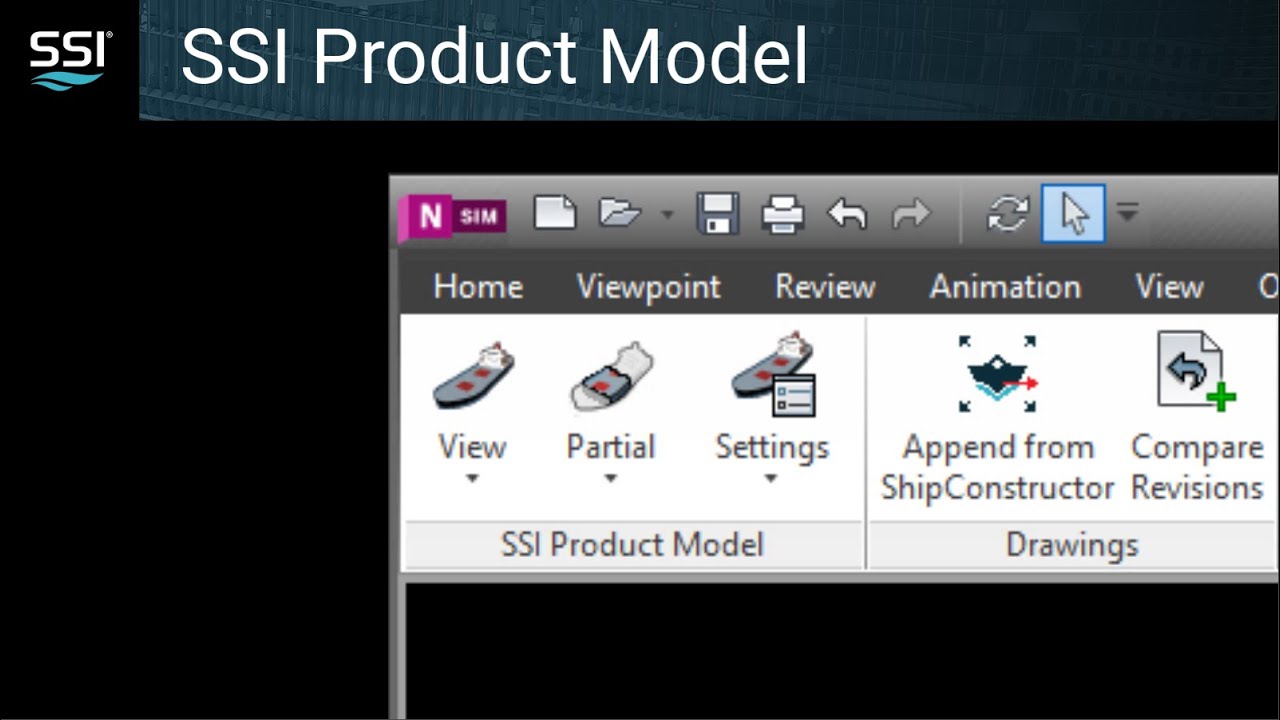Print using the printer icon
Viewport: 1280px width, 720px height.
coord(782,214)
